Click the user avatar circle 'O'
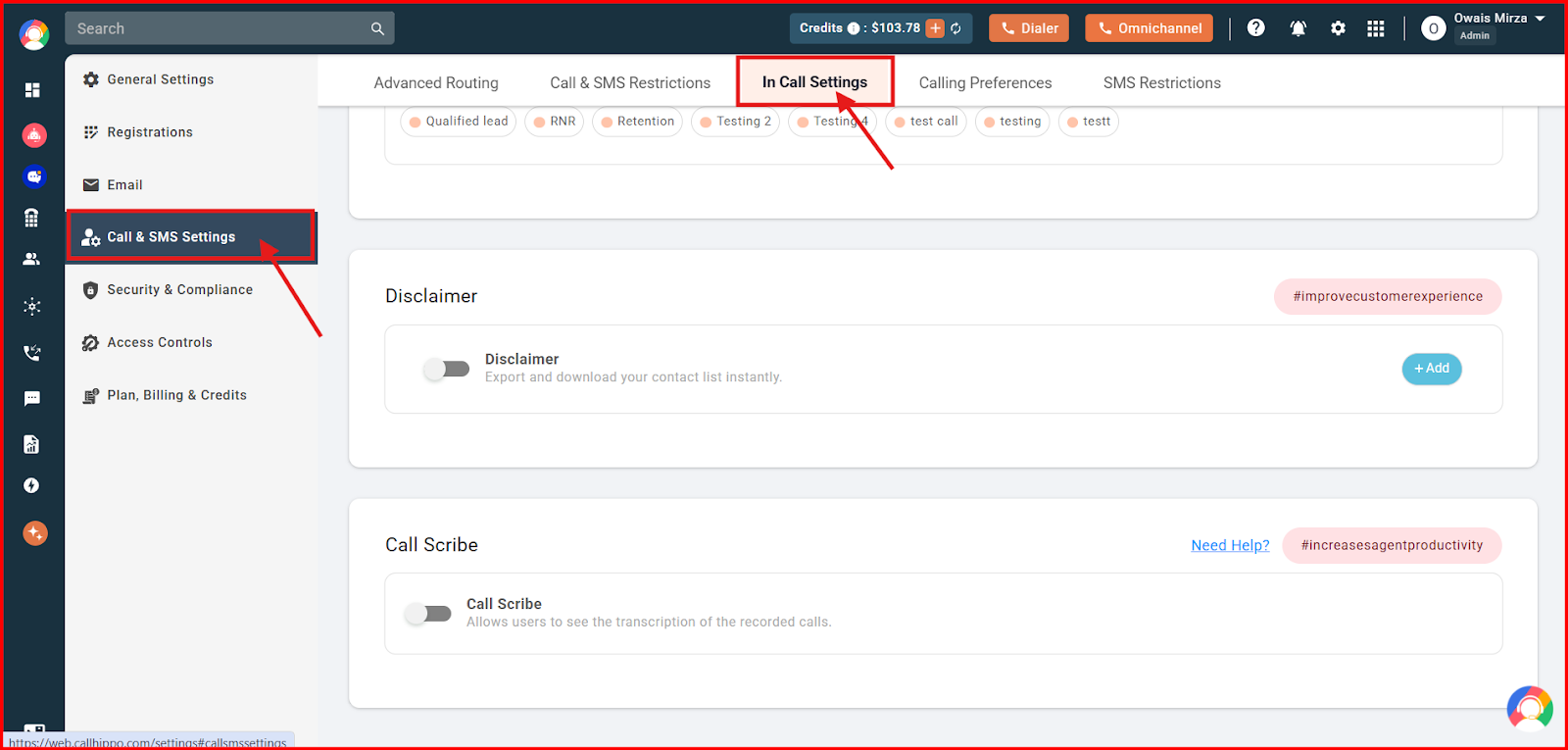Viewport: 1568px width, 750px height. tap(1434, 28)
